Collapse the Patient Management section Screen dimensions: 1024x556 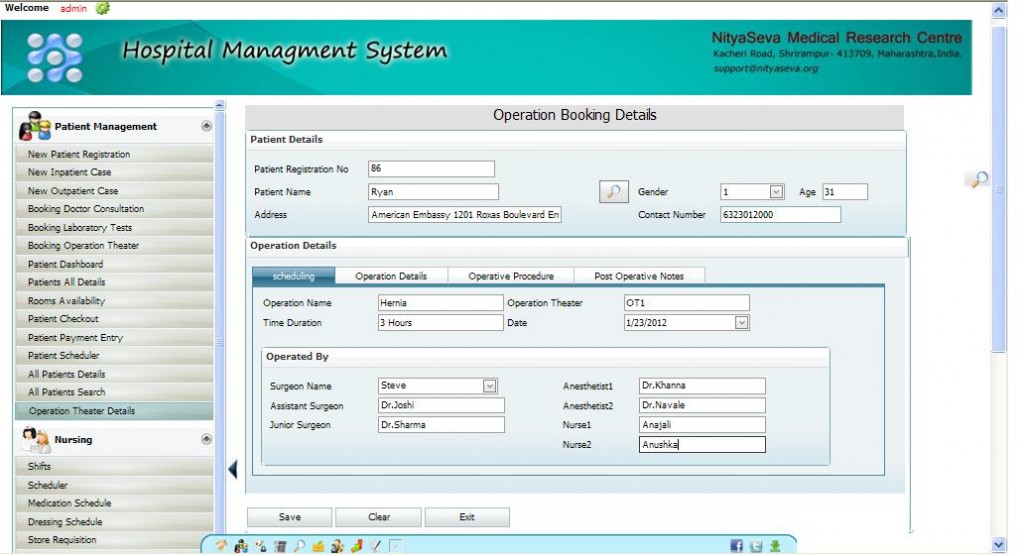(206, 126)
